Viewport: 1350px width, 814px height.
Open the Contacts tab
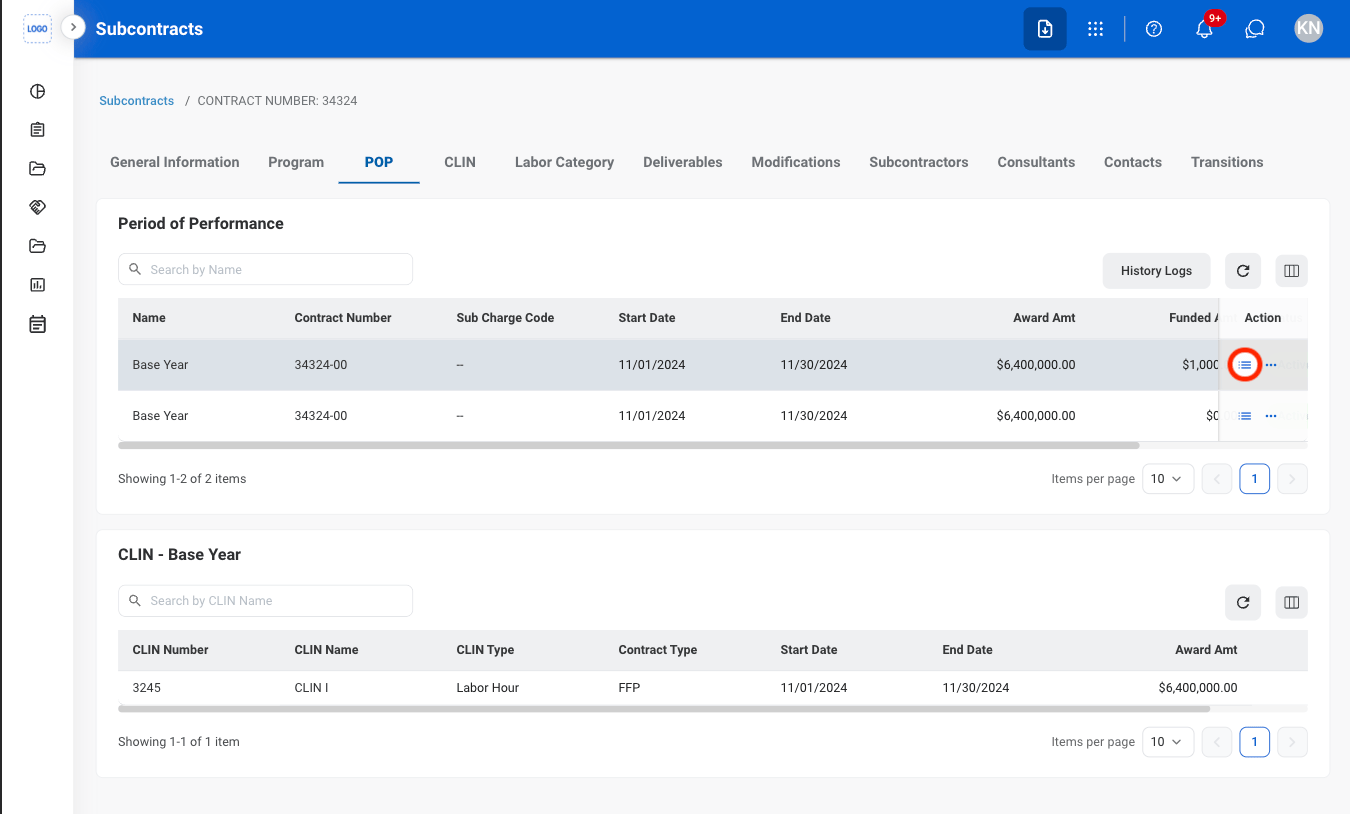pos(1133,162)
